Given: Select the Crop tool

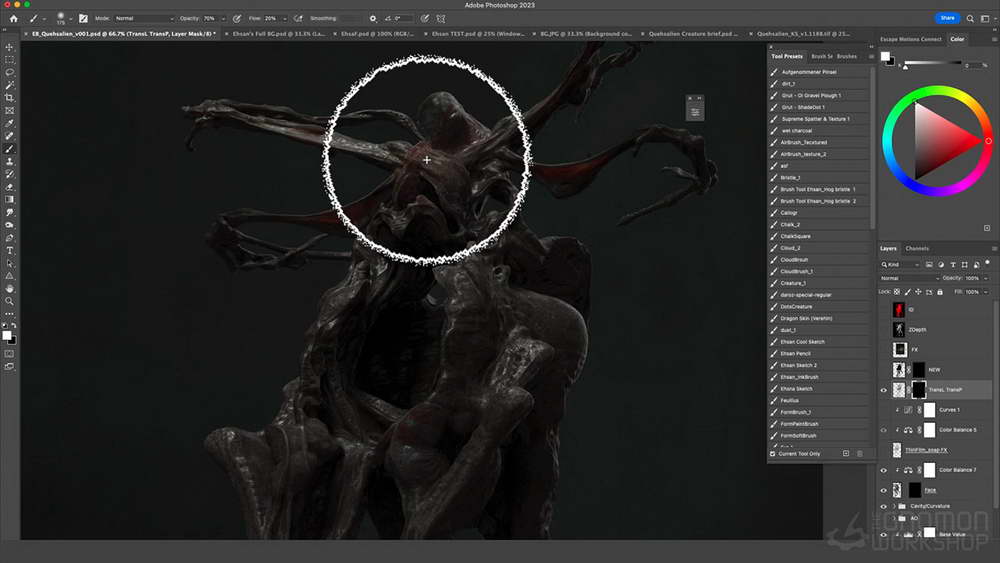Looking at the screenshot, I should click(9, 98).
